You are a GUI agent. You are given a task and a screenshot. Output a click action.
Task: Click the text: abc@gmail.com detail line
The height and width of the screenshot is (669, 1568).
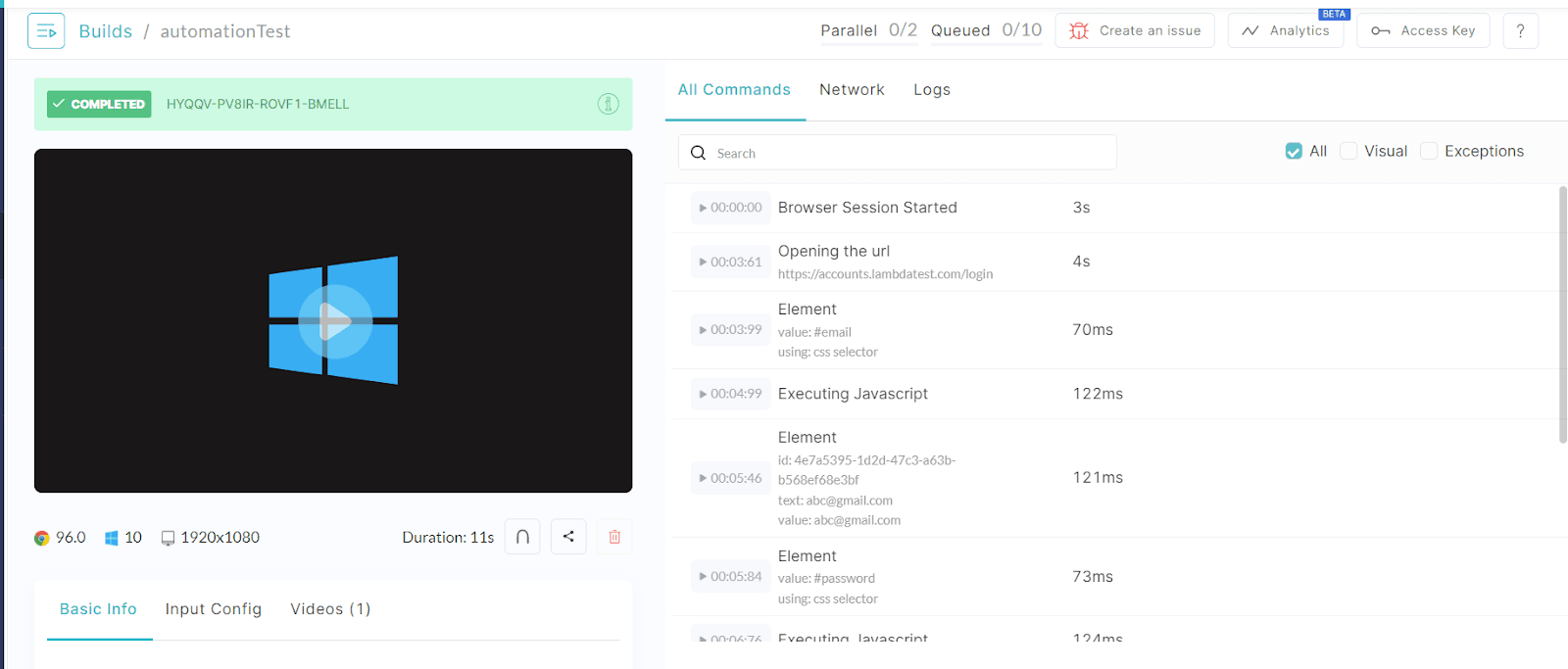pos(835,501)
